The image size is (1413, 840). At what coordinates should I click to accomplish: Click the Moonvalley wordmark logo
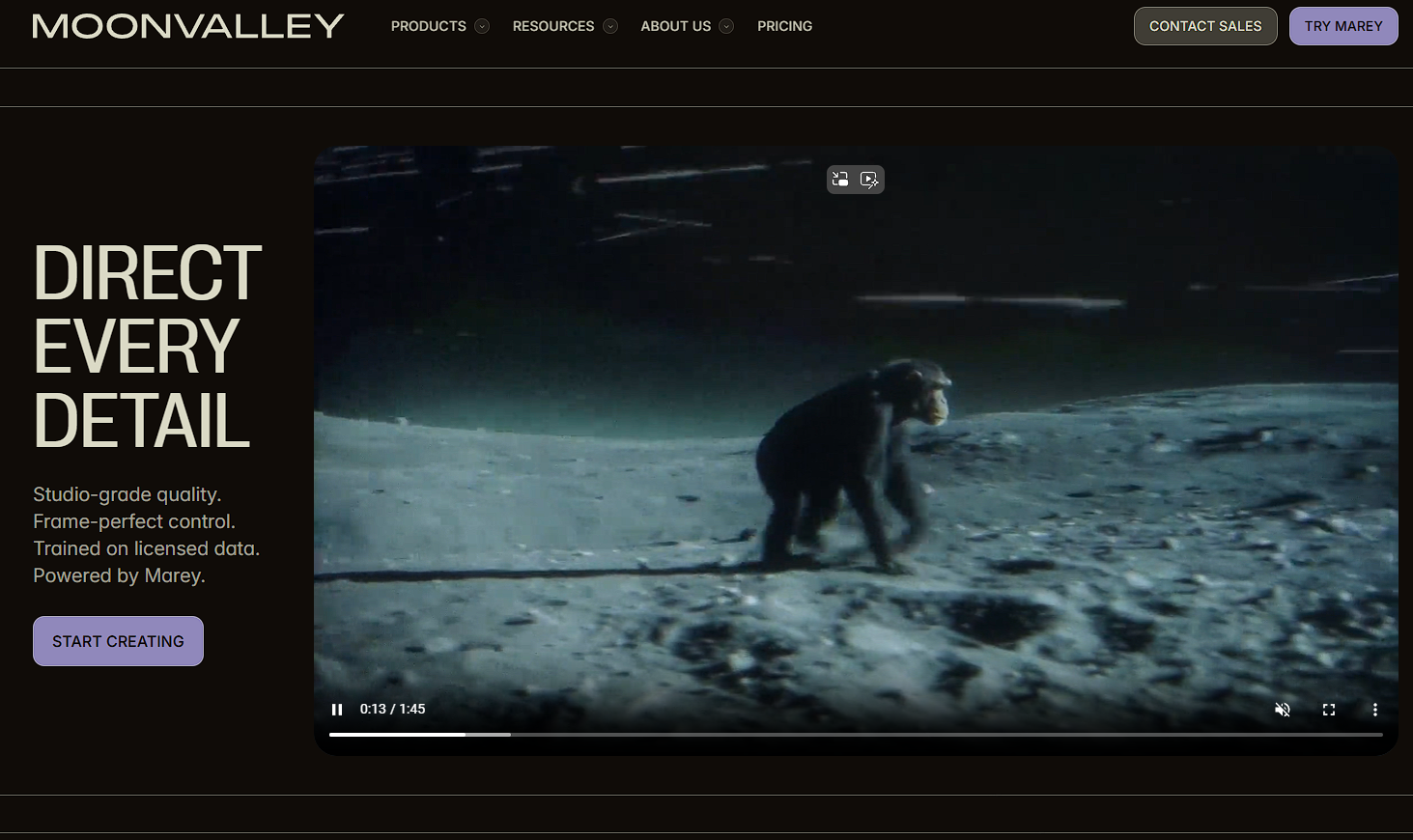coord(187,26)
